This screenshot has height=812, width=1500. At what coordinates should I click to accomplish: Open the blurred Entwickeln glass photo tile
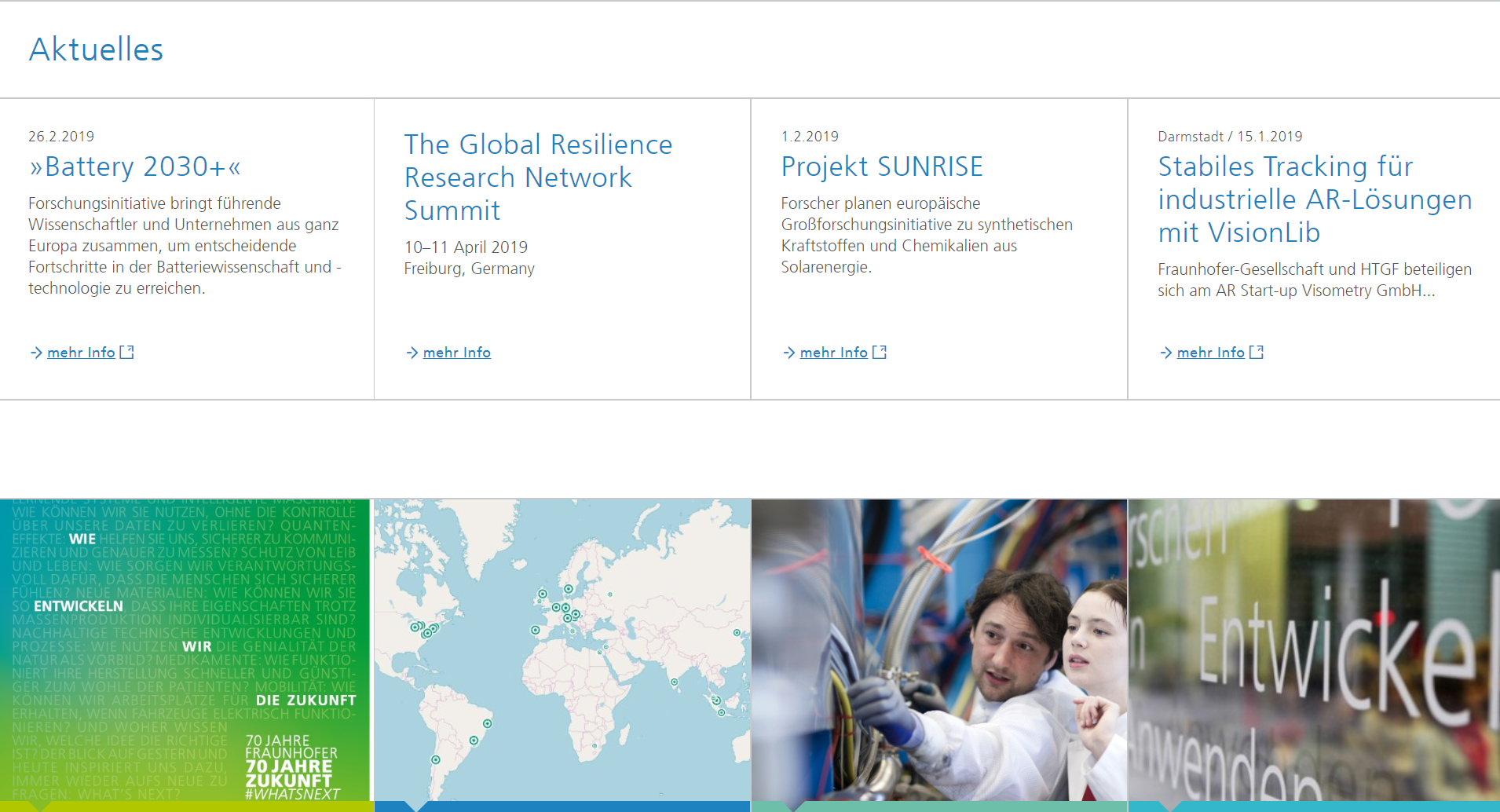click(x=1314, y=650)
